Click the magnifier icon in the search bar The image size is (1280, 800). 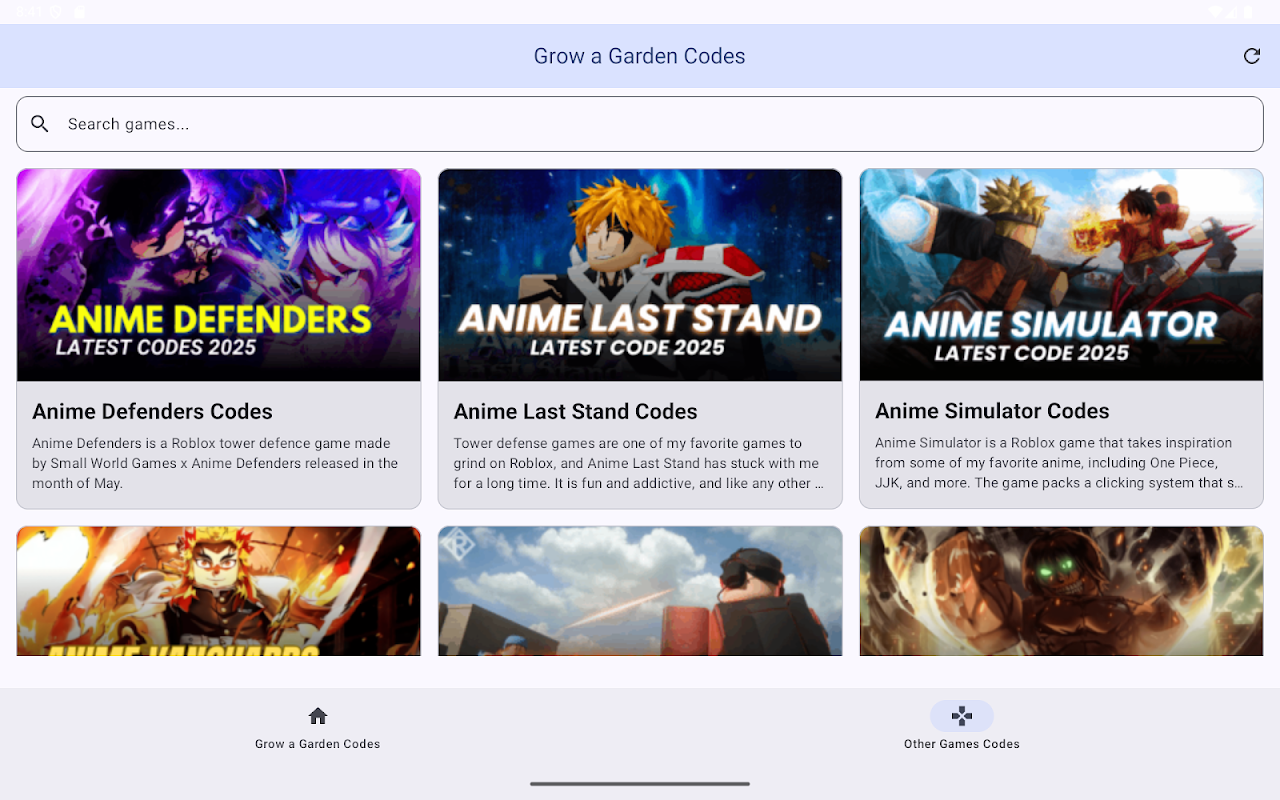point(40,124)
